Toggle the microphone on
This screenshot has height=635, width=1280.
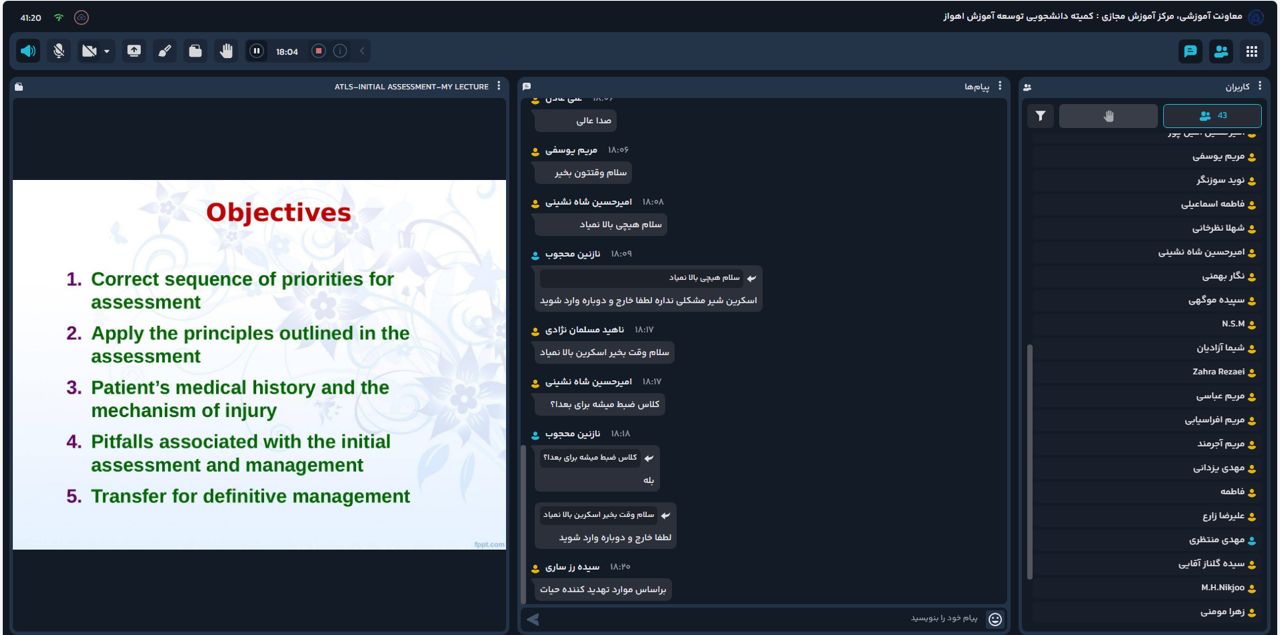pyautogui.click(x=59, y=51)
